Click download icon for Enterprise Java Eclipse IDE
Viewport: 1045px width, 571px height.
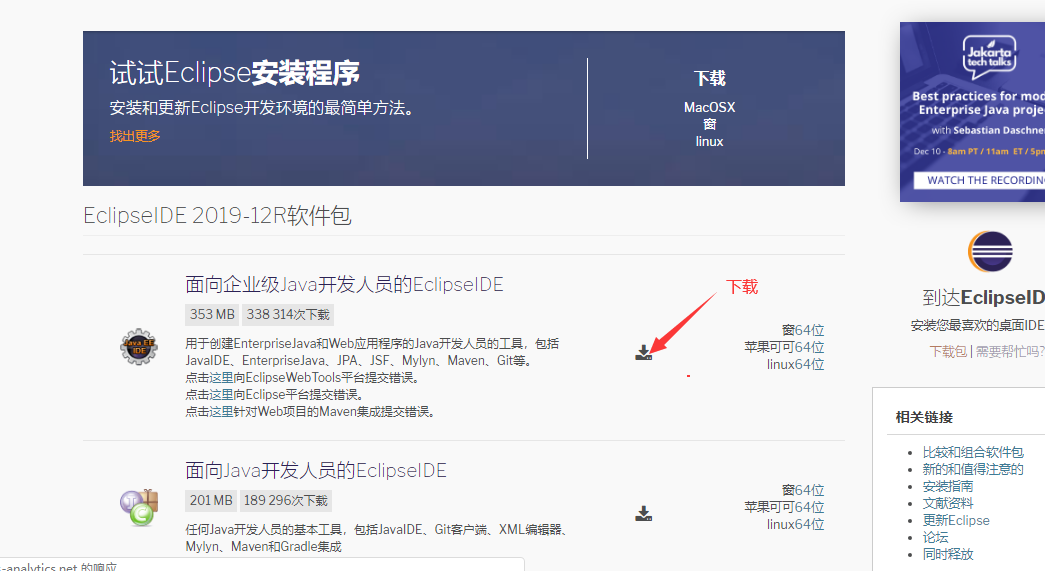click(x=643, y=352)
